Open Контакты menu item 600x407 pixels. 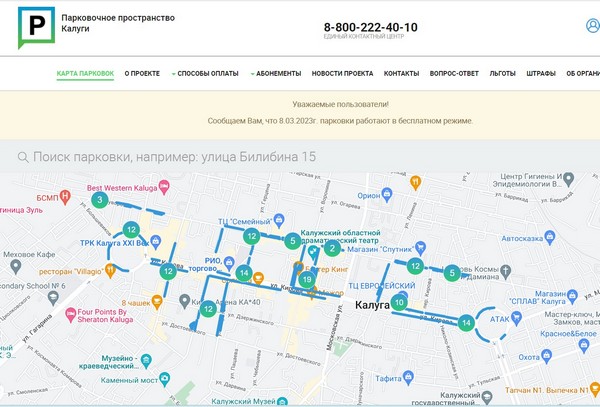coord(401,73)
